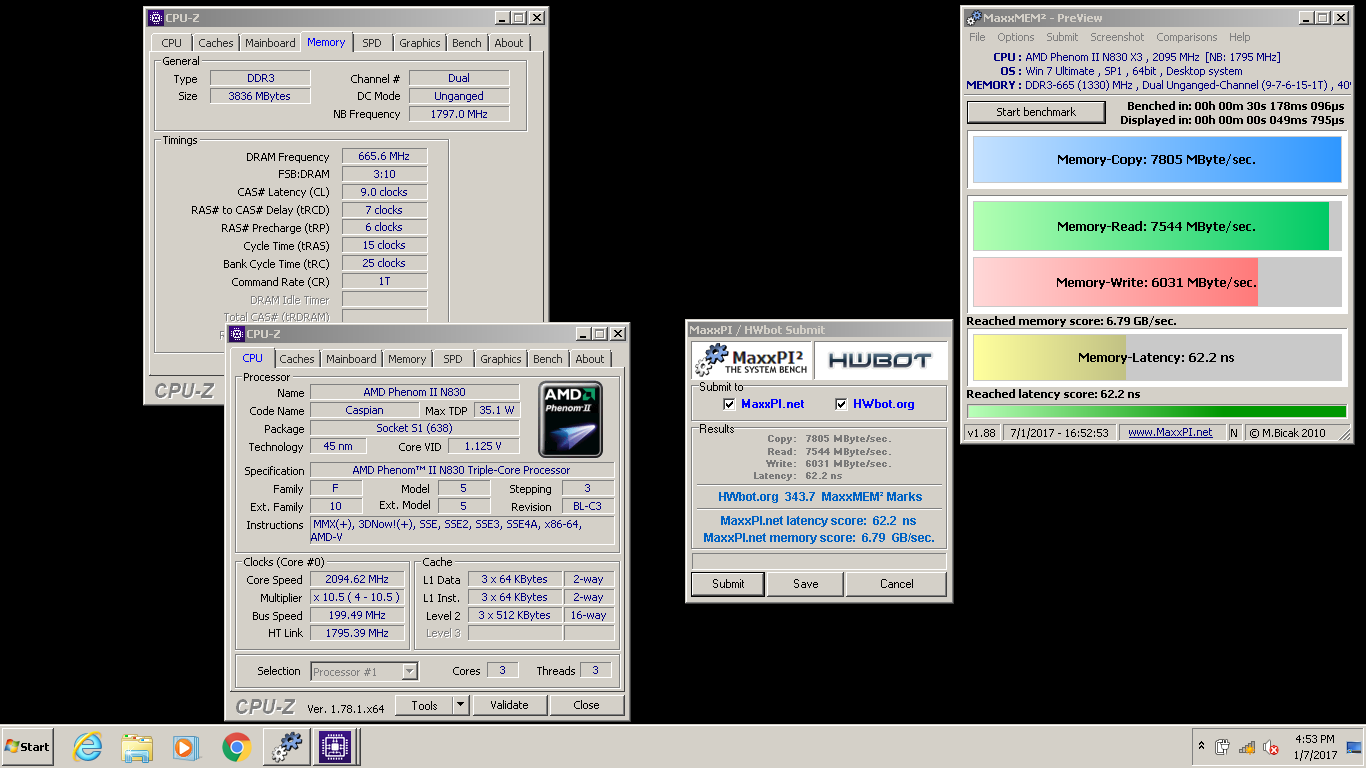Select Caches tab in back CPU-Z window
Screen dimensions: 1366x768
216,43
